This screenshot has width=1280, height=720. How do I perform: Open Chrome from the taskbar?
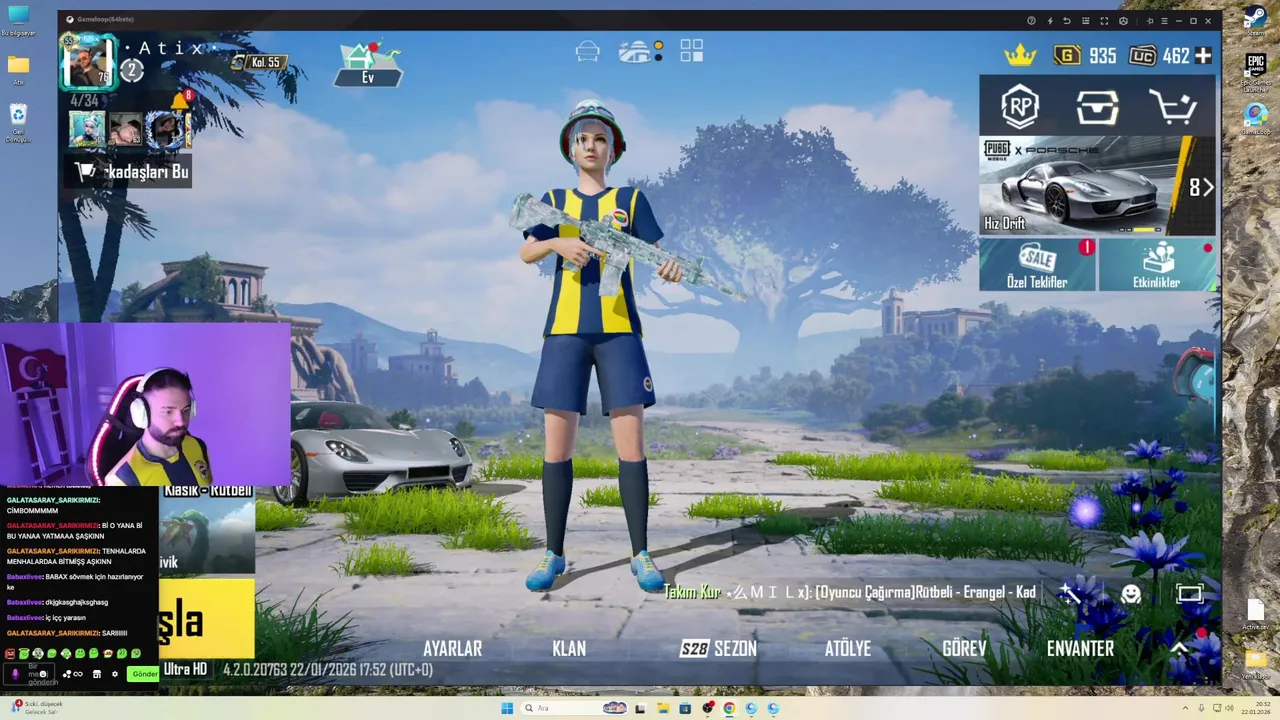pyautogui.click(x=729, y=708)
